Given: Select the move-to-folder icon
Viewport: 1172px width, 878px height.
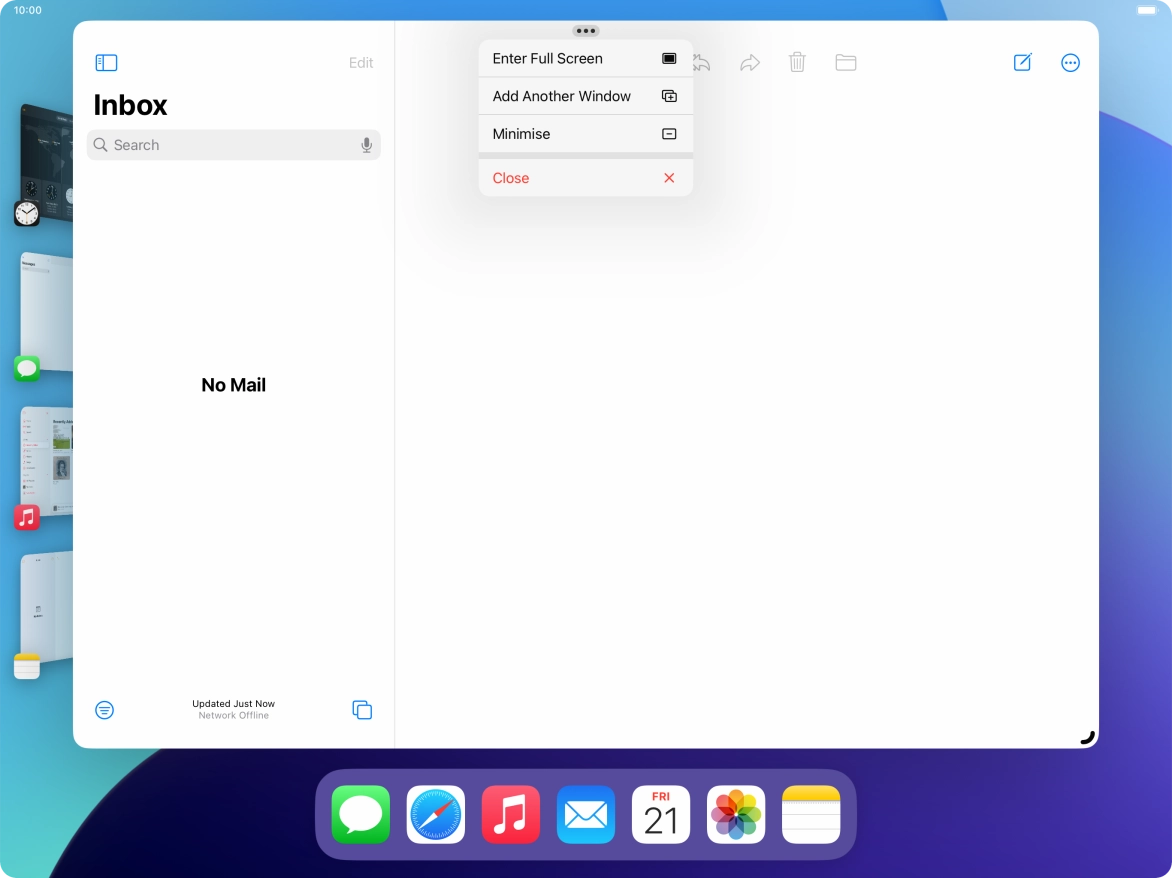Looking at the screenshot, I should tap(845, 62).
